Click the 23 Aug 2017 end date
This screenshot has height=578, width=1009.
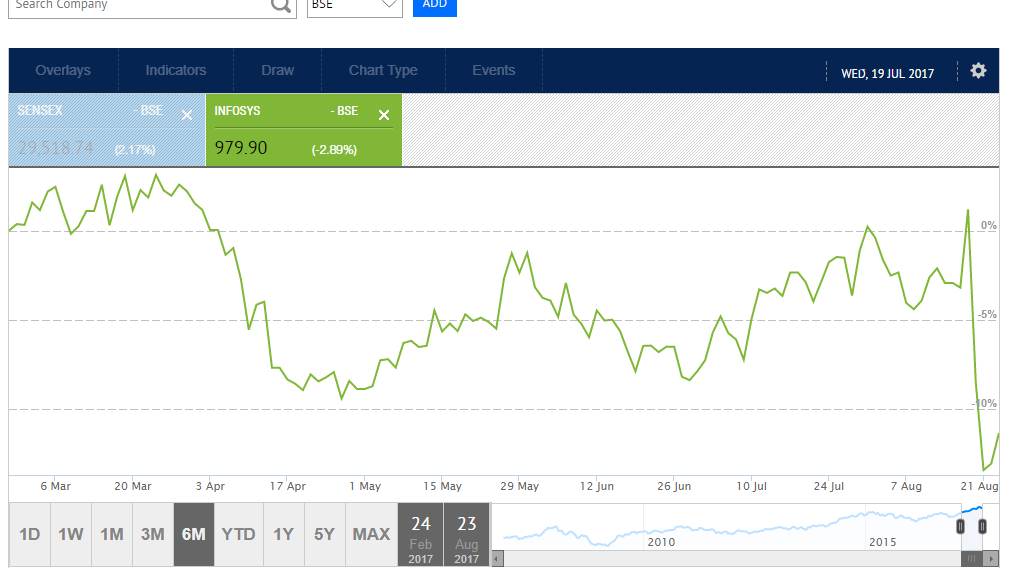[x=467, y=537]
